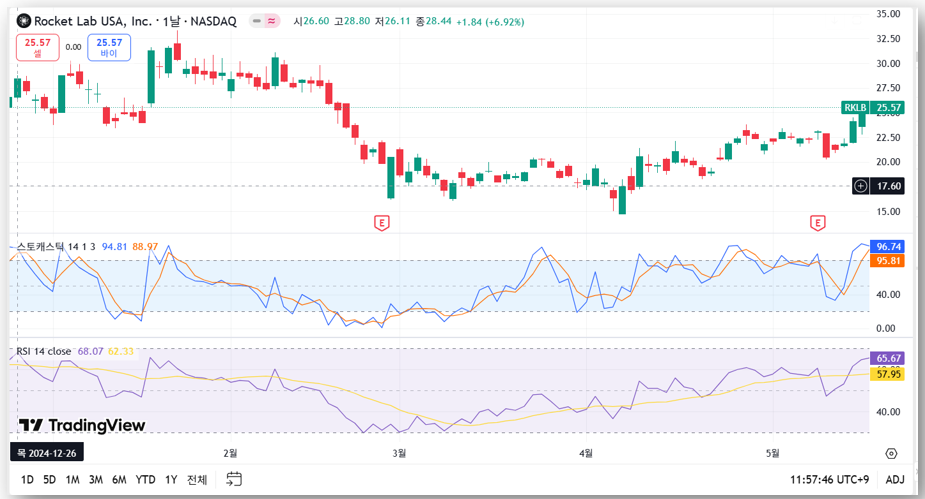Open the Rocket Lab USA, Inc. symbol title
925x499 pixels.
[135, 21]
